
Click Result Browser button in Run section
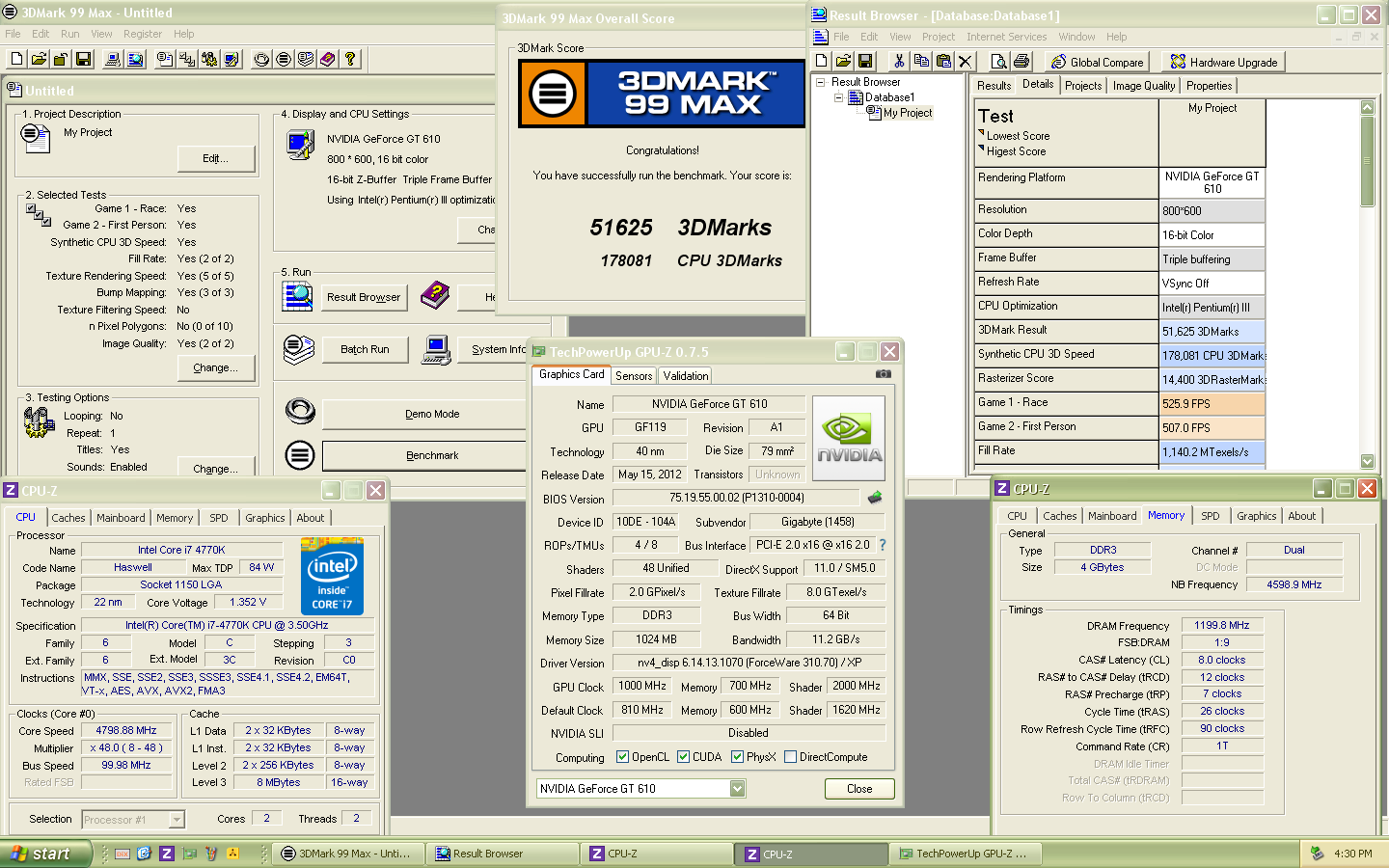click(x=364, y=297)
